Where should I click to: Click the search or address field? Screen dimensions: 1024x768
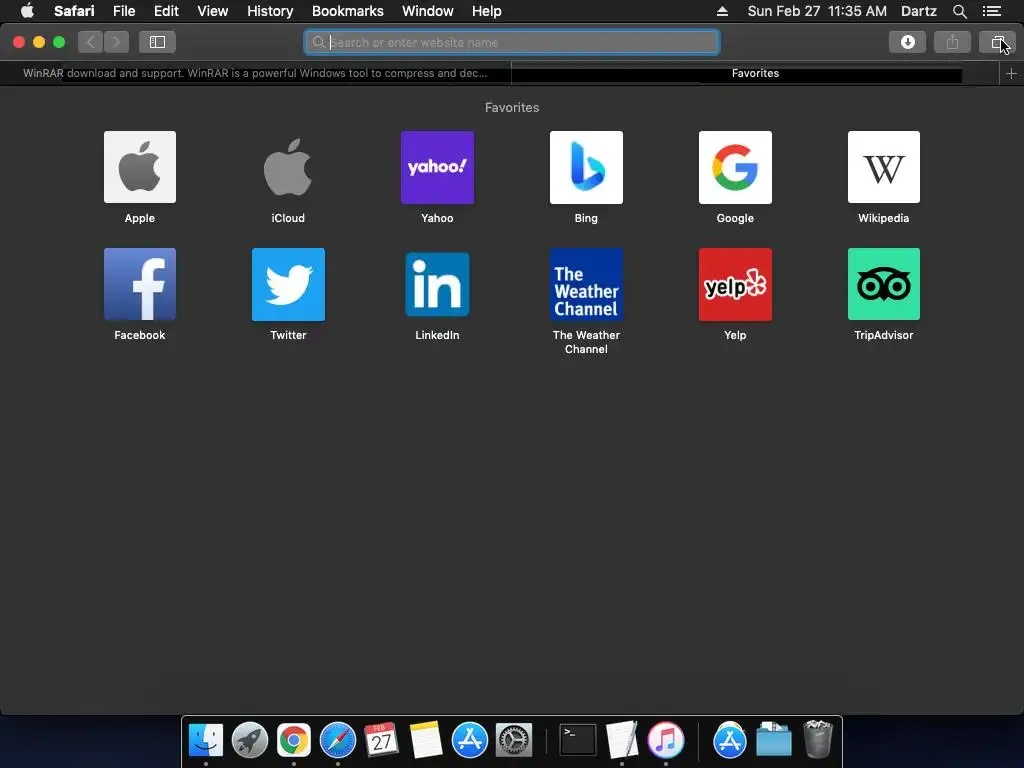[512, 42]
